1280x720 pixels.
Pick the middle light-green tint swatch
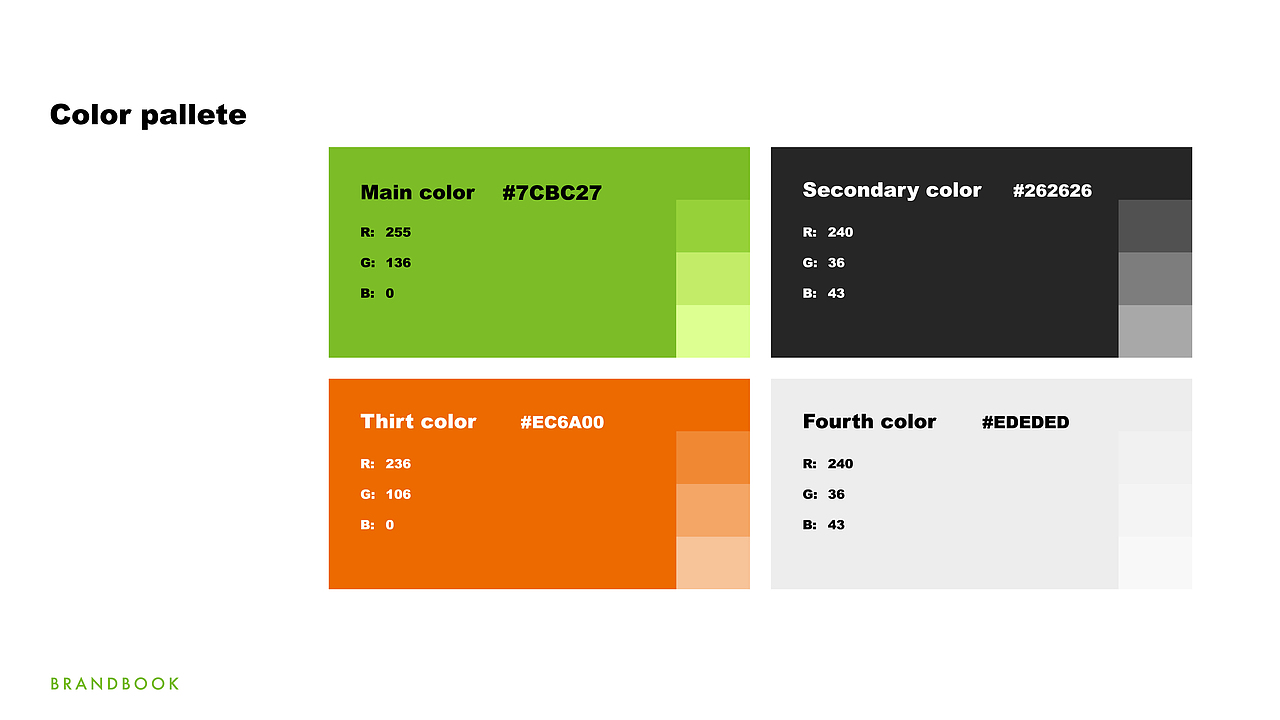[712, 278]
